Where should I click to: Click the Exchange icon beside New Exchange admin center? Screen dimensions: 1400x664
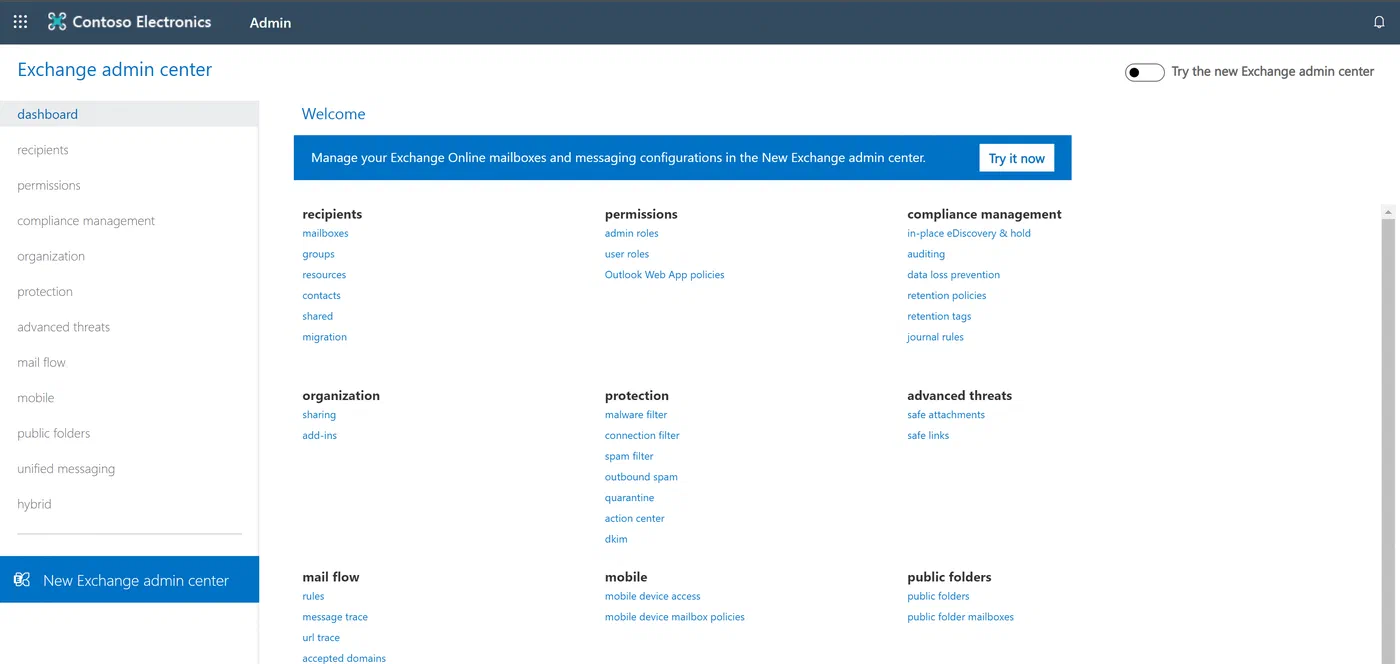pyautogui.click(x=22, y=580)
